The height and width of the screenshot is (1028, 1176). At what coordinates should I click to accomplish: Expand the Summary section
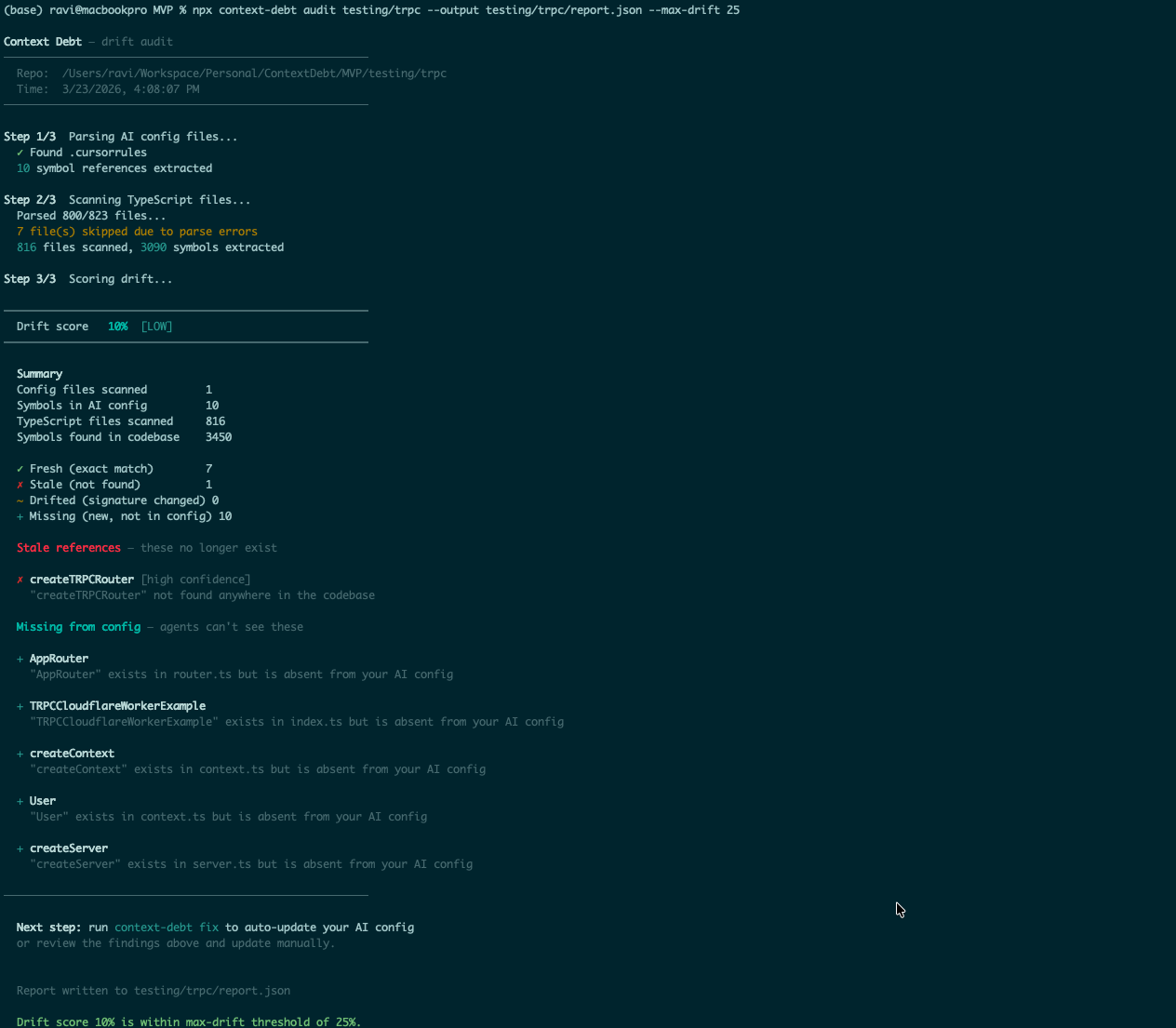pos(39,373)
